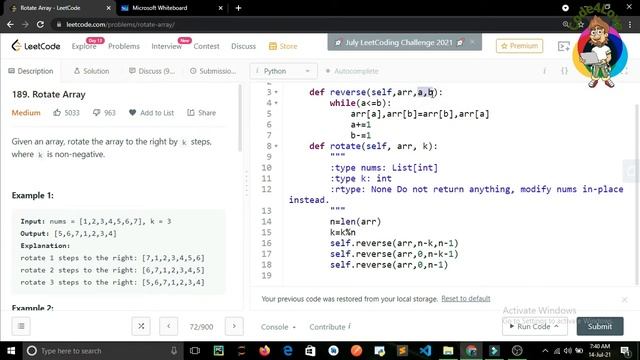
Task: Toggle the Autocomplete option
Action: point(352,71)
